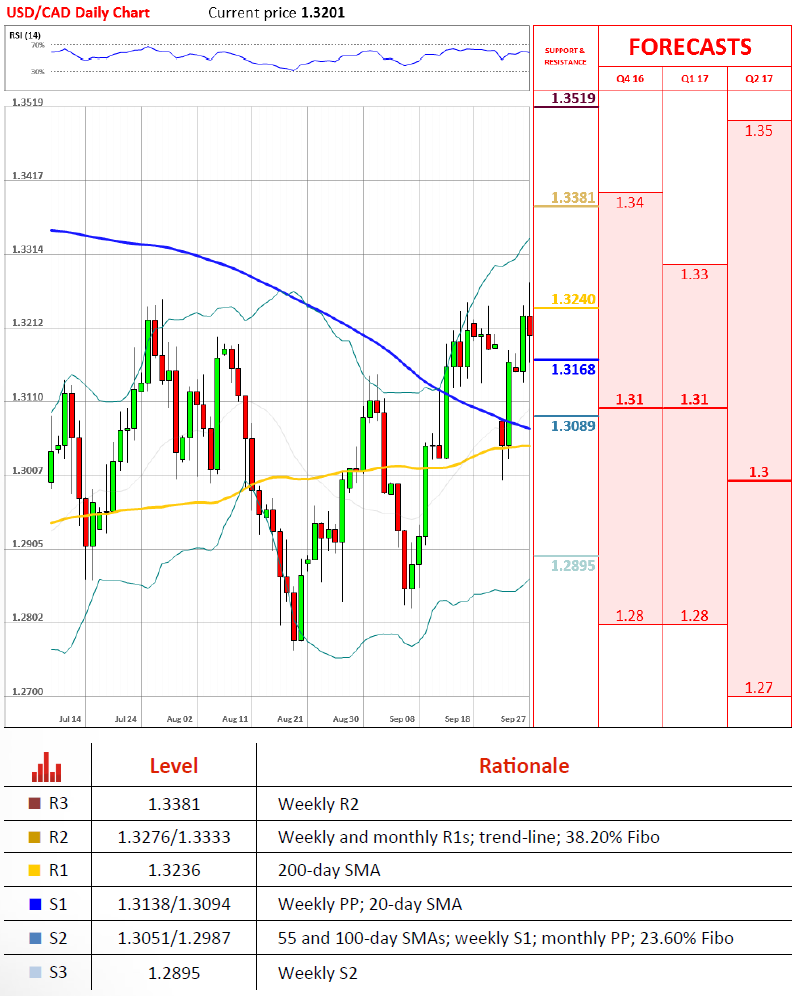Click the 1.3236 level cell

click(x=174, y=870)
